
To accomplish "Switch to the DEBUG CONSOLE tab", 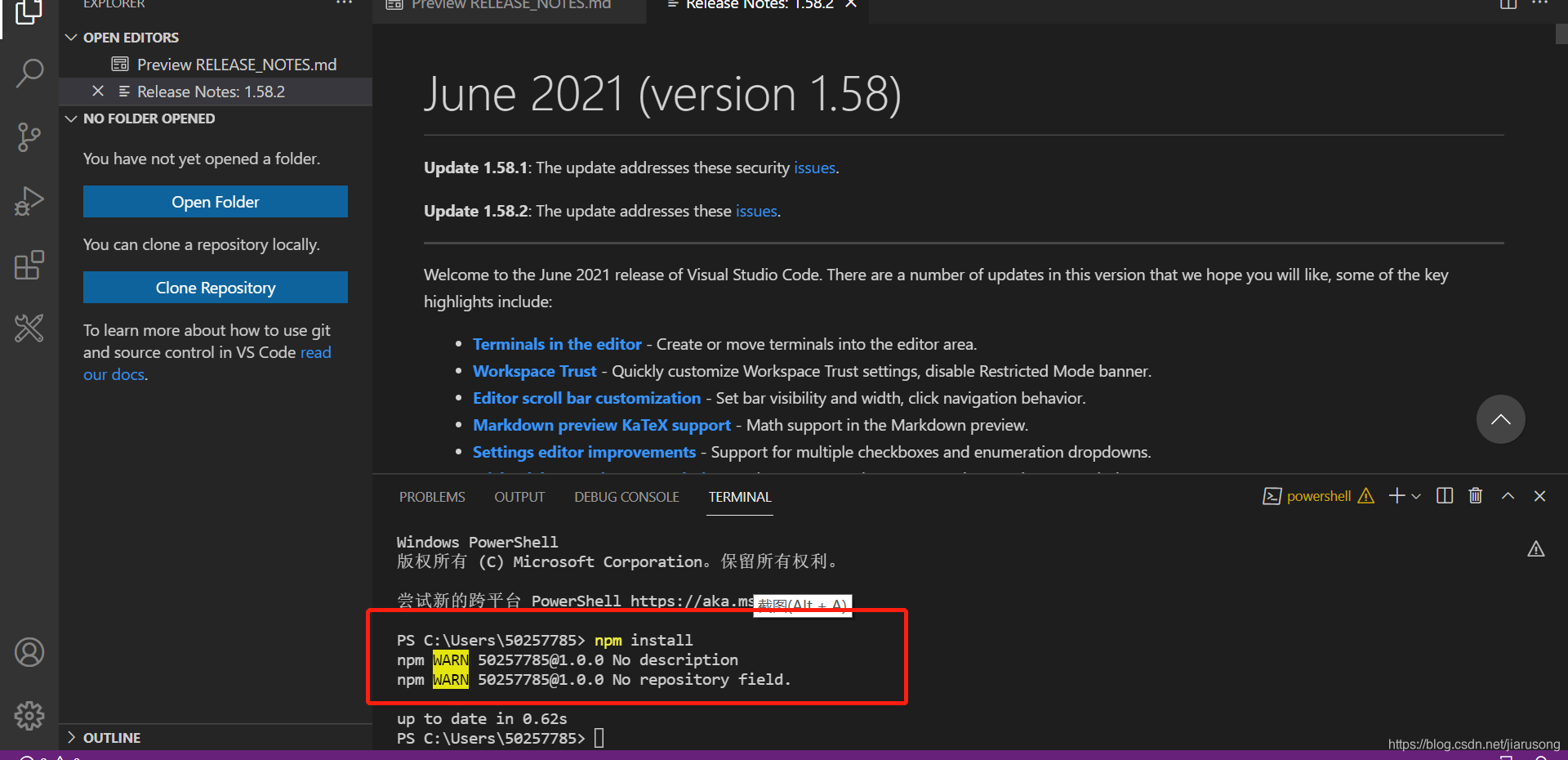I will [x=626, y=497].
